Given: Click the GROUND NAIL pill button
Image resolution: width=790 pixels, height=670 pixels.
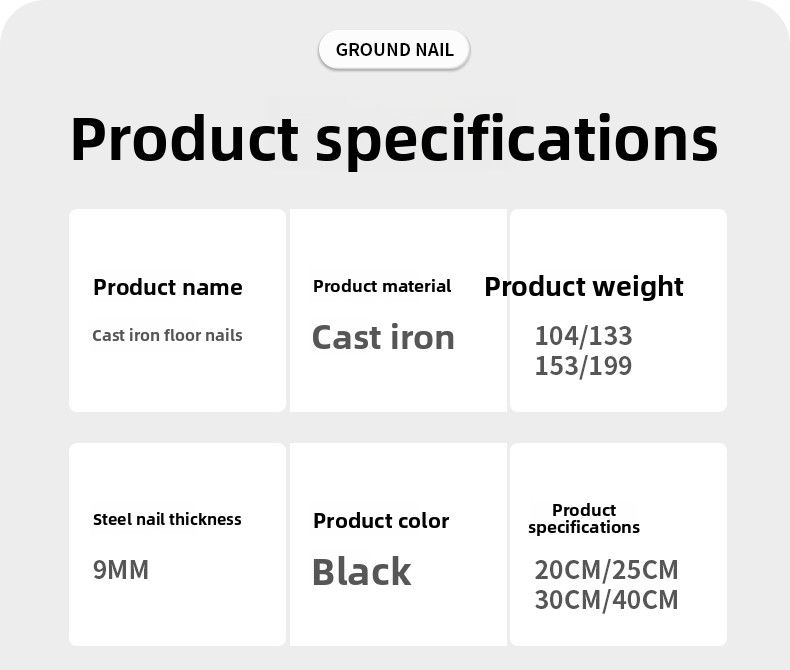Looking at the screenshot, I should [394, 50].
